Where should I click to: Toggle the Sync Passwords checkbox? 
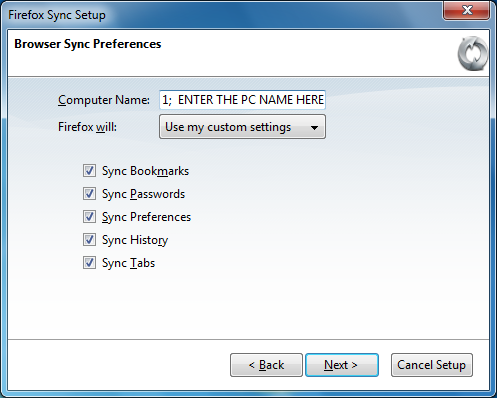click(x=89, y=194)
